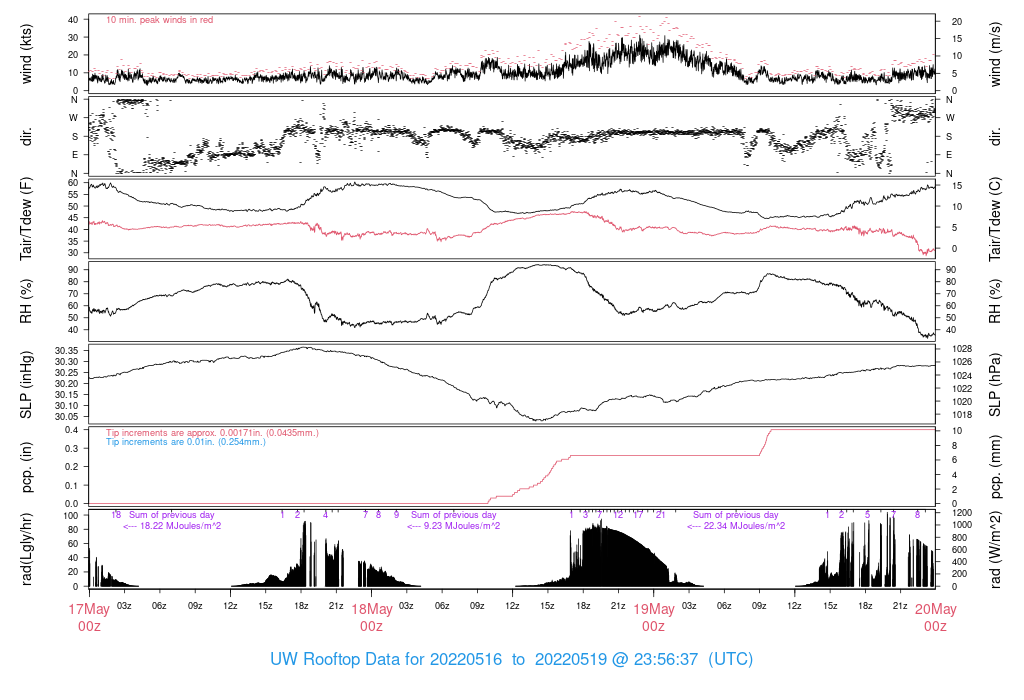Click the '22.34 MJoules/m^2' radiation sum
The width and height of the screenshot is (1024, 700).
pyautogui.click(x=744, y=526)
